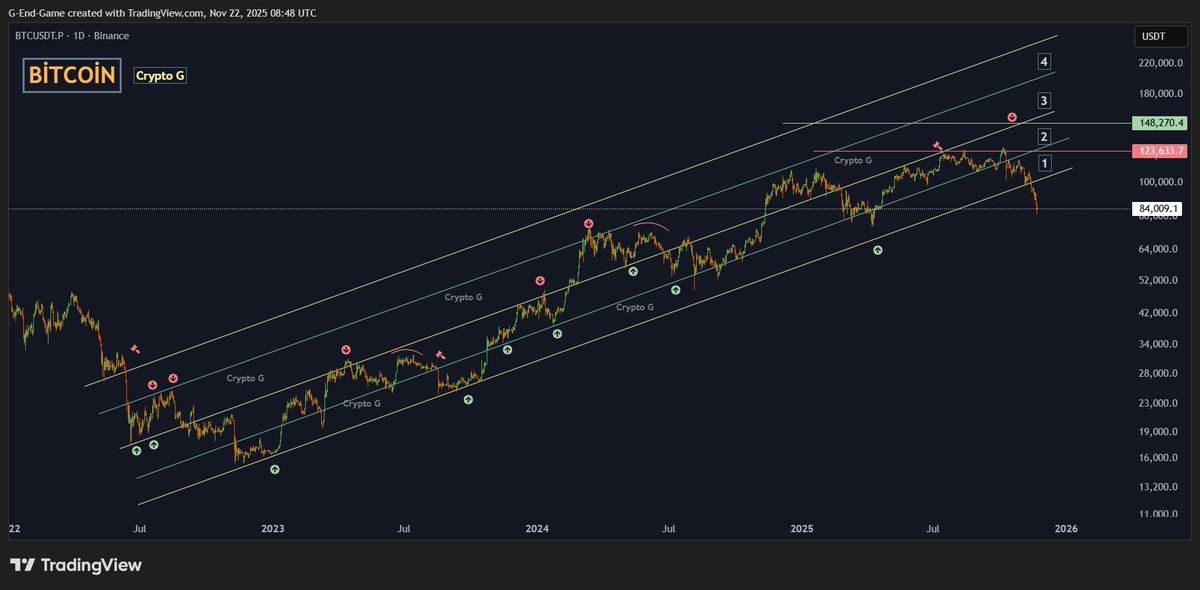
Task: Click the green up-arrow marker near the 2023 bottom
Action: [x=275, y=470]
